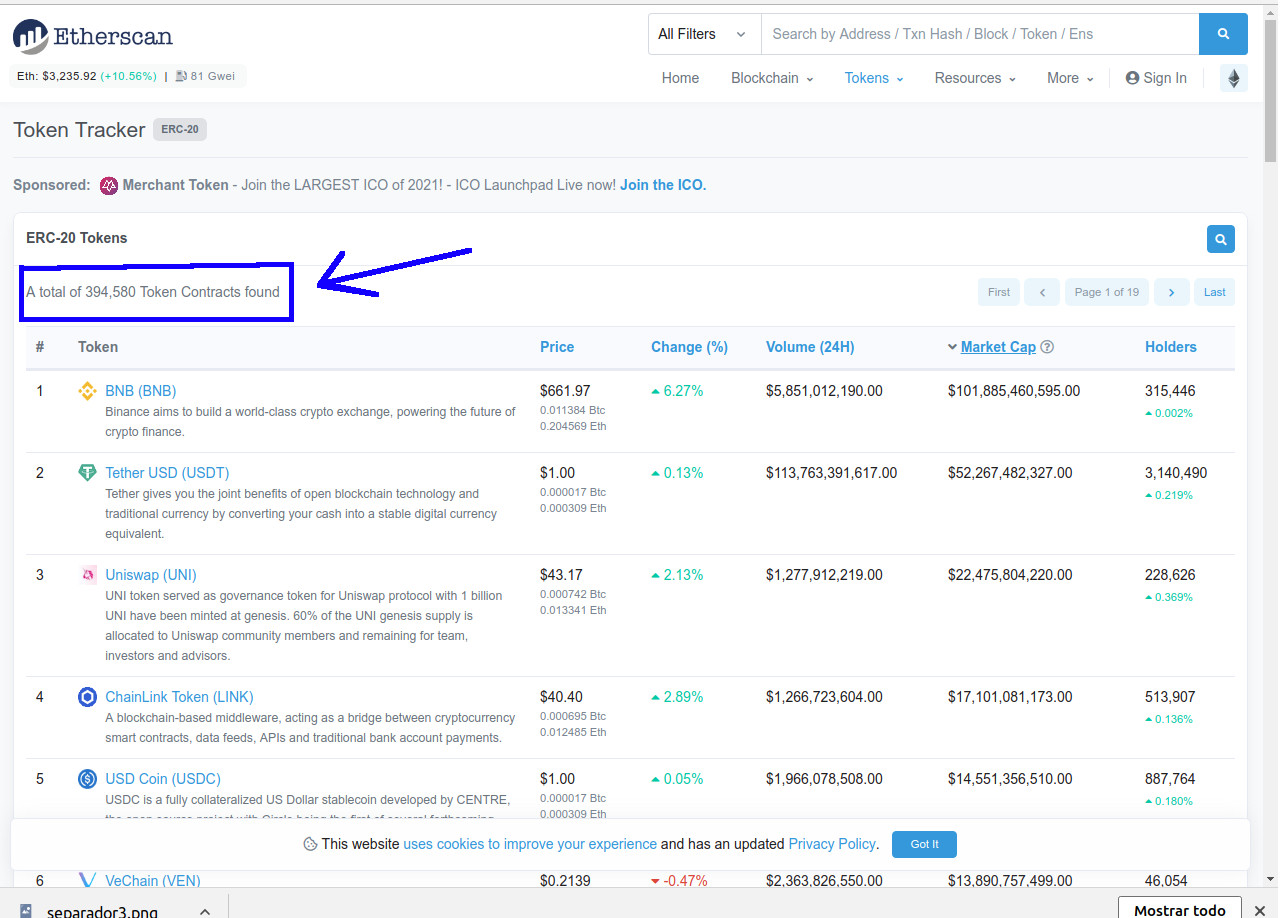
Task: Click the Uniswap price $43.17
Action: tap(561, 575)
